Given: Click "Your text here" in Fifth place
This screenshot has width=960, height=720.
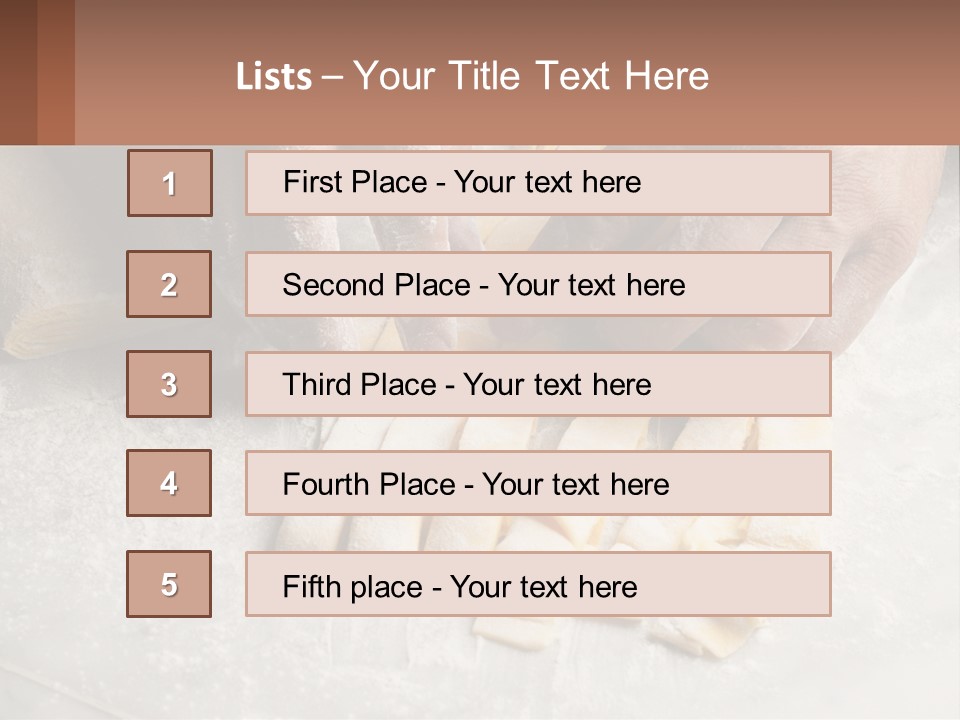Looking at the screenshot, I should [x=543, y=586].
